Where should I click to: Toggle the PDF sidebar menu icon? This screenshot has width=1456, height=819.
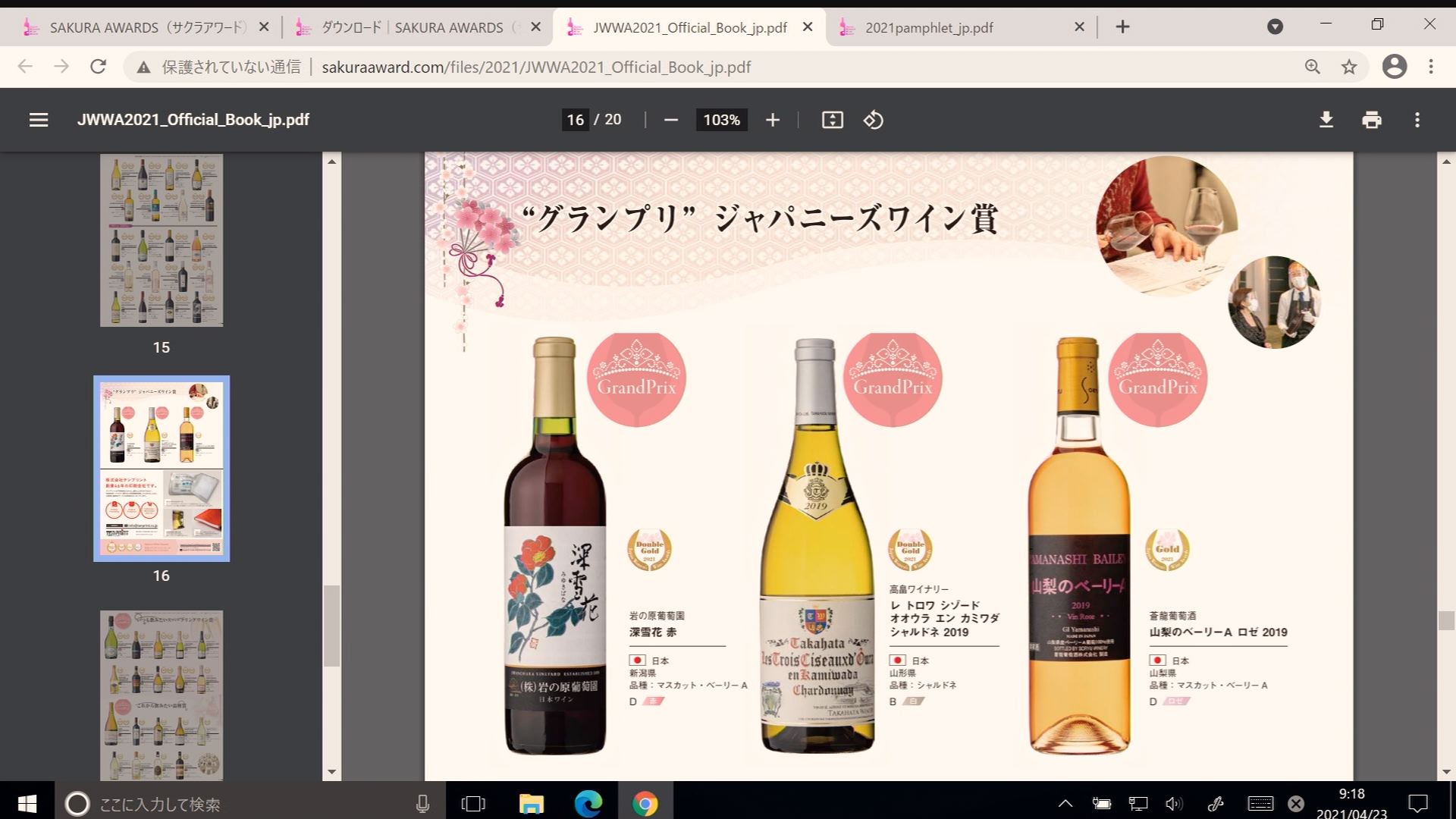39,120
